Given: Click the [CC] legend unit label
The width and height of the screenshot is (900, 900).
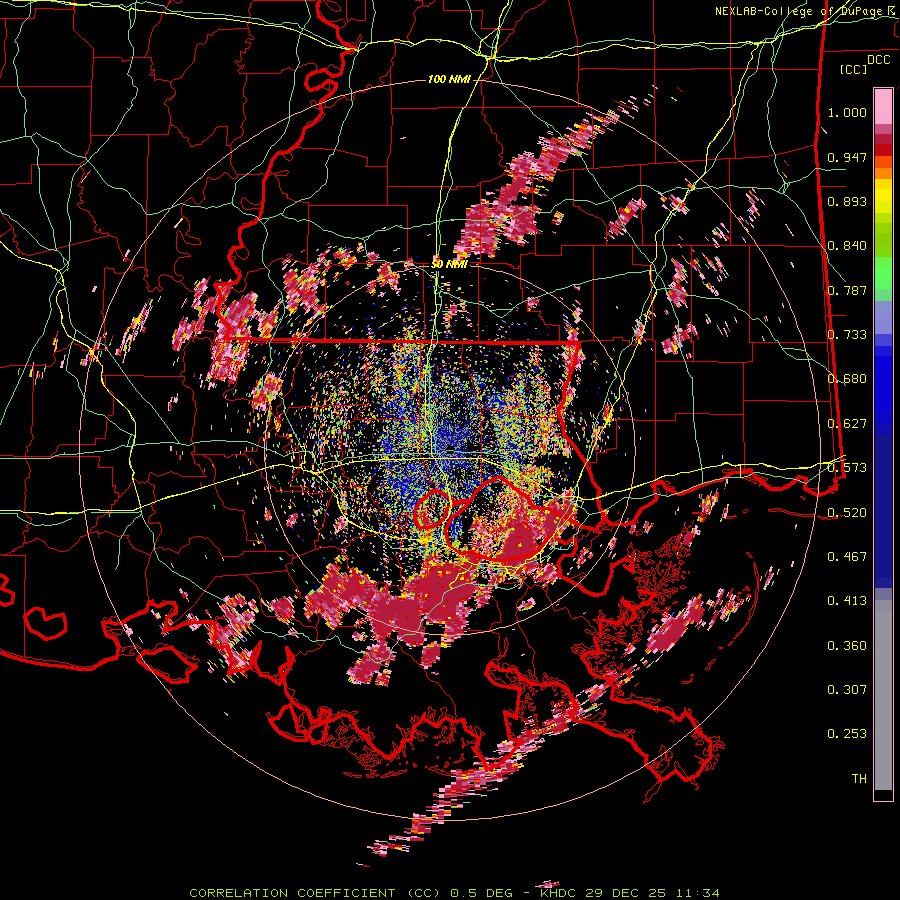Looking at the screenshot, I should pos(854,69).
